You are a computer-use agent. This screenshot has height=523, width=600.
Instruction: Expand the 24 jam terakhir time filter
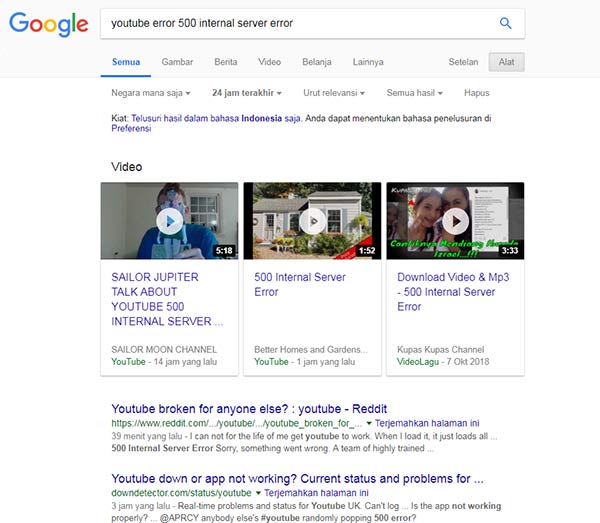(x=247, y=93)
